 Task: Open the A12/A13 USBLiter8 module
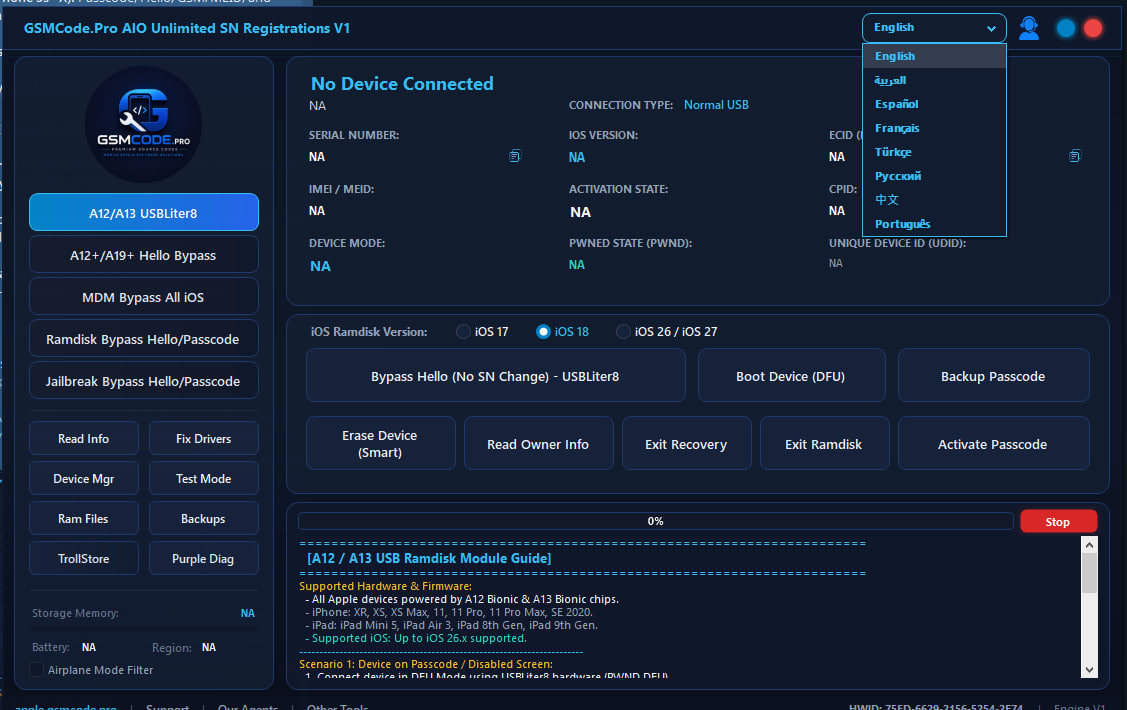tap(144, 213)
